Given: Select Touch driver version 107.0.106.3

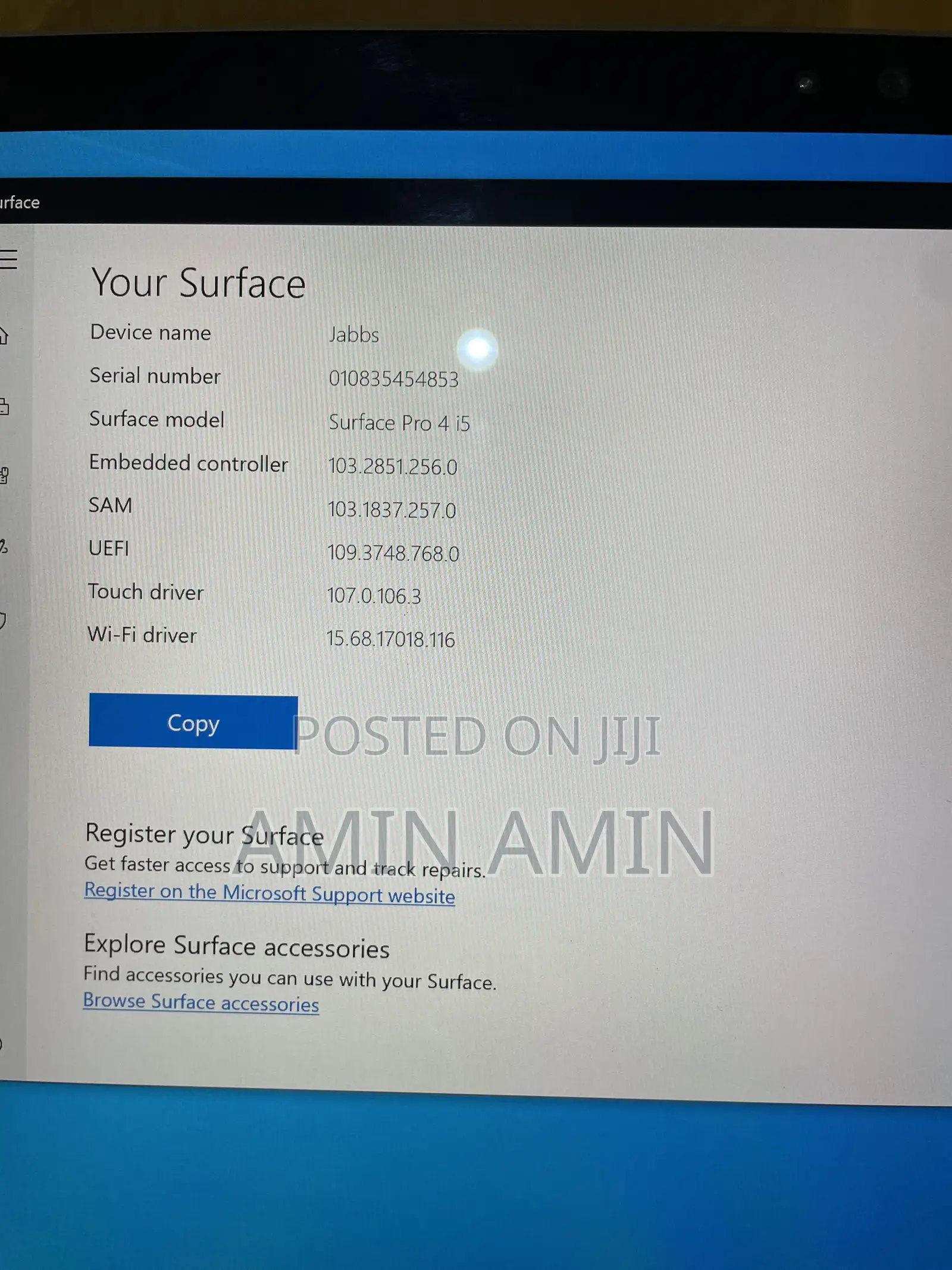Looking at the screenshot, I should coord(374,596).
